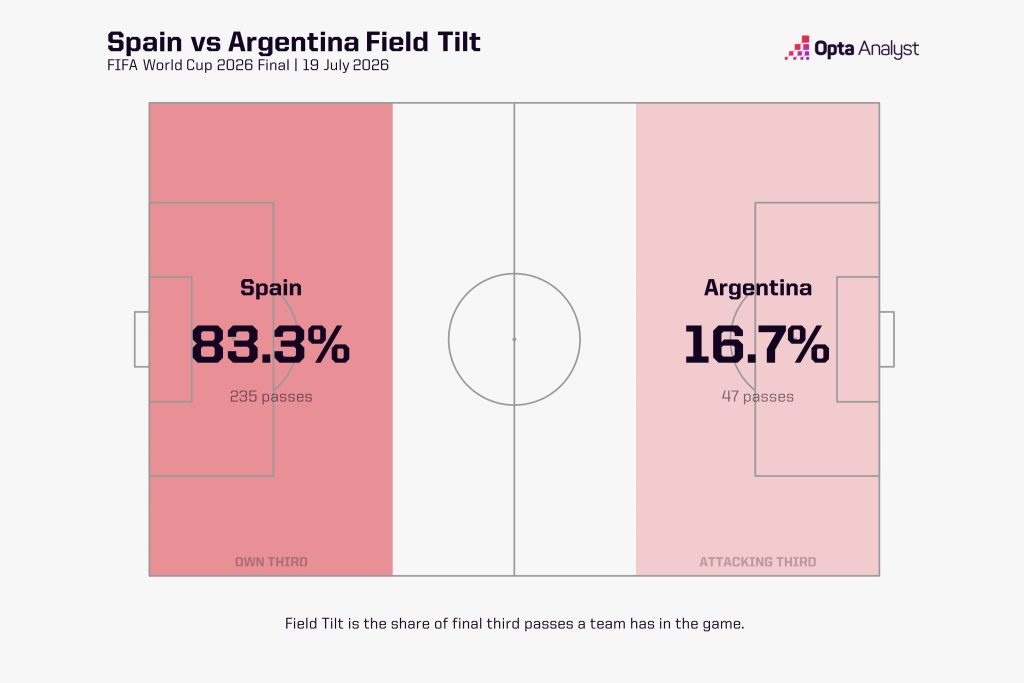The width and height of the screenshot is (1024, 683).
Task: Click the left six-yard box
Action: click(170, 339)
